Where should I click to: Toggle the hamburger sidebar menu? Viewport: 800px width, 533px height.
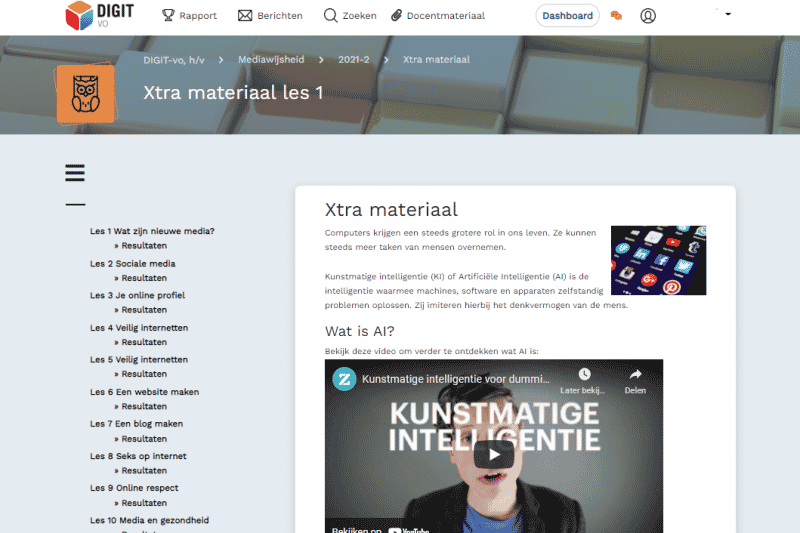pos(75,173)
